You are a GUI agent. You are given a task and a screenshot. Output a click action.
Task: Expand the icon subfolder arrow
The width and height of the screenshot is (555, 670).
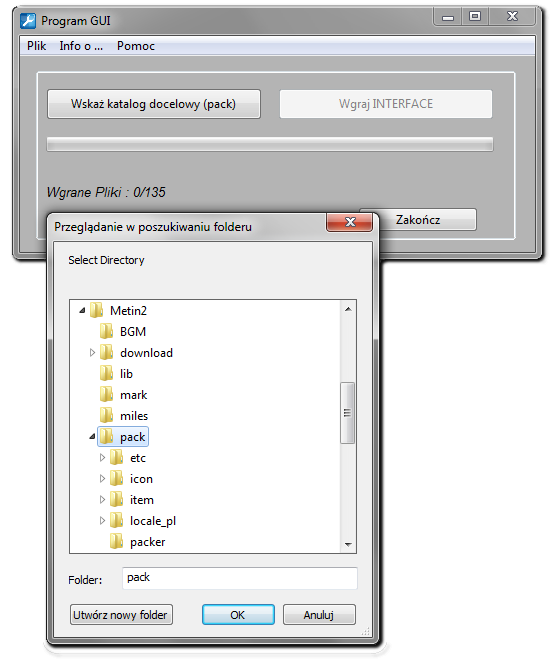click(102, 479)
